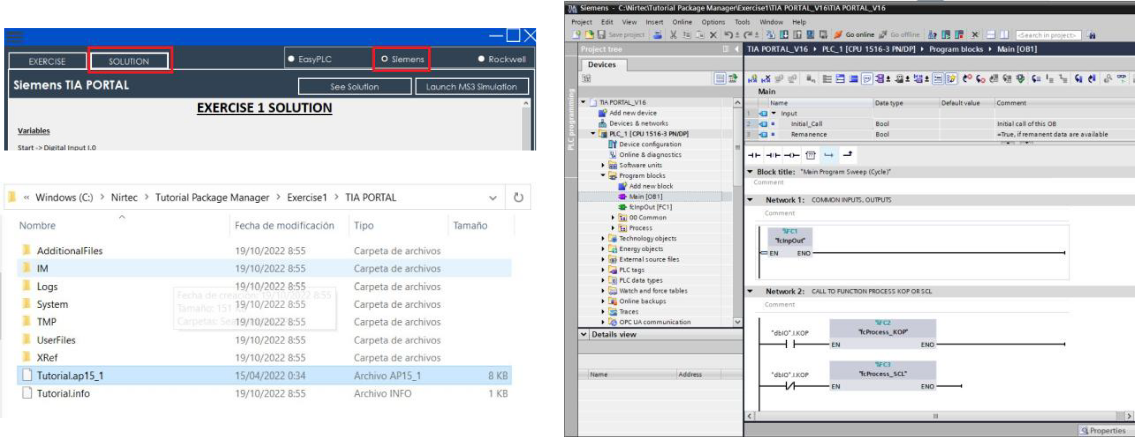This screenshot has width=1135, height=437.
Task: Click the Delete X icon in TIA main toolbar
Action: (x=714, y=35)
